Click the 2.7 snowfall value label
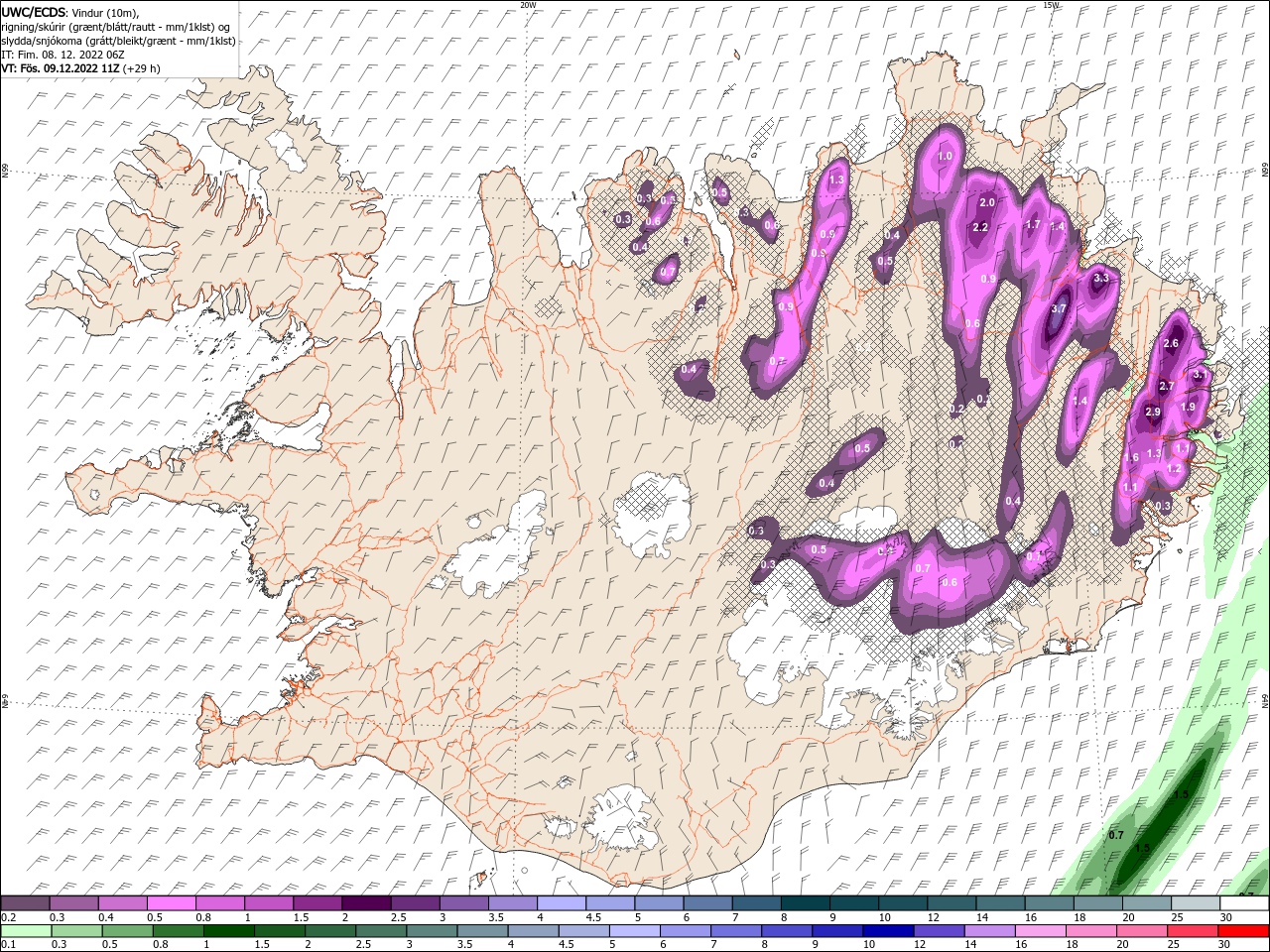1270x952 pixels. (1167, 387)
